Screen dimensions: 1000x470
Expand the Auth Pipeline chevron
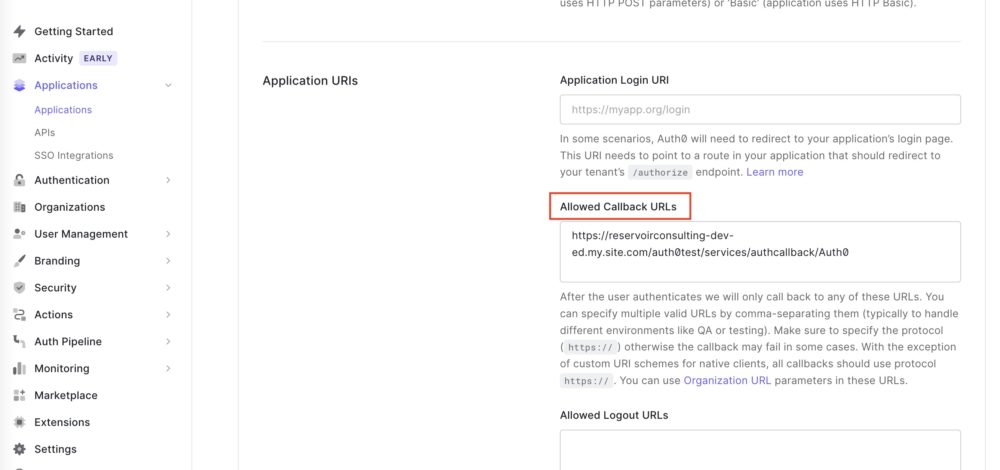click(168, 342)
